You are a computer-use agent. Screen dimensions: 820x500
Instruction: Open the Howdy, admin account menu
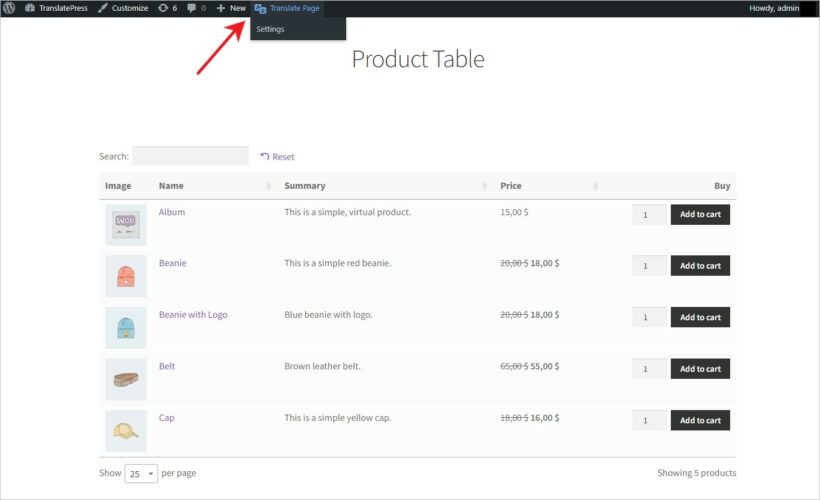(774, 8)
